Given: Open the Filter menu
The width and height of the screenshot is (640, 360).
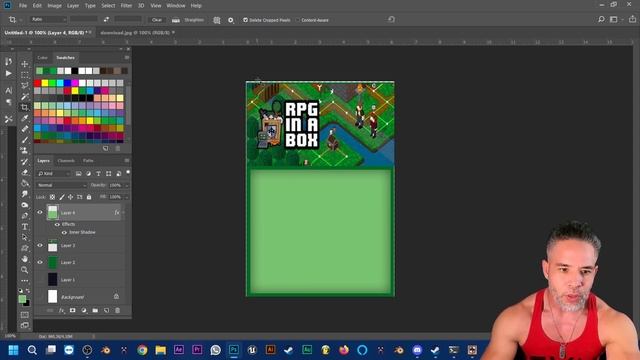Looking at the screenshot, I should coord(126,6).
